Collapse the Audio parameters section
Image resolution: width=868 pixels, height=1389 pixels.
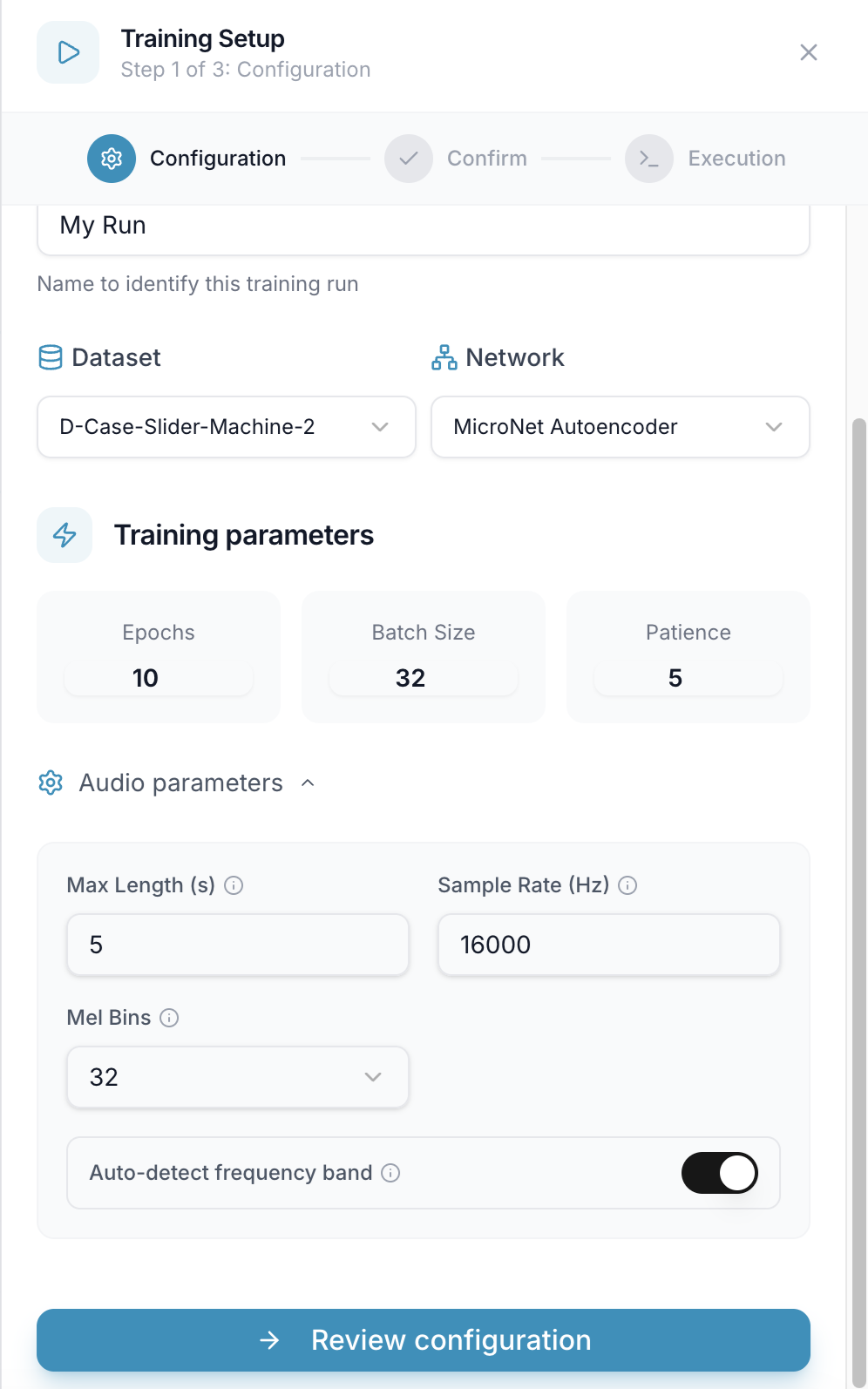coord(308,783)
